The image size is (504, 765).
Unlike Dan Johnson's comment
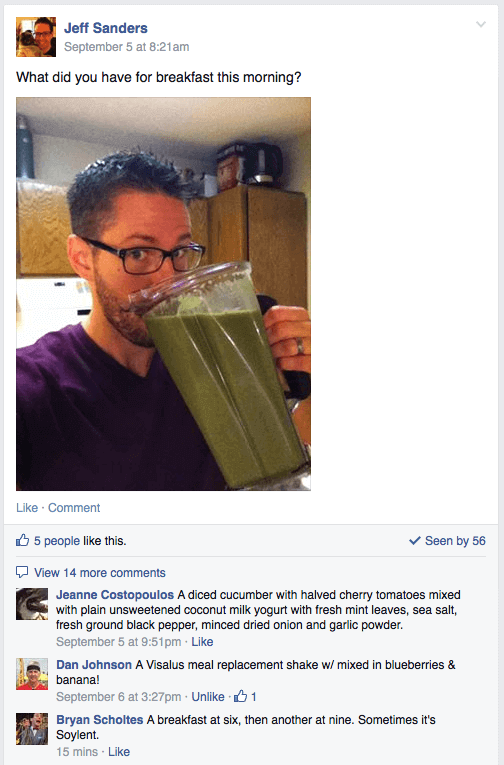[x=207, y=697]
